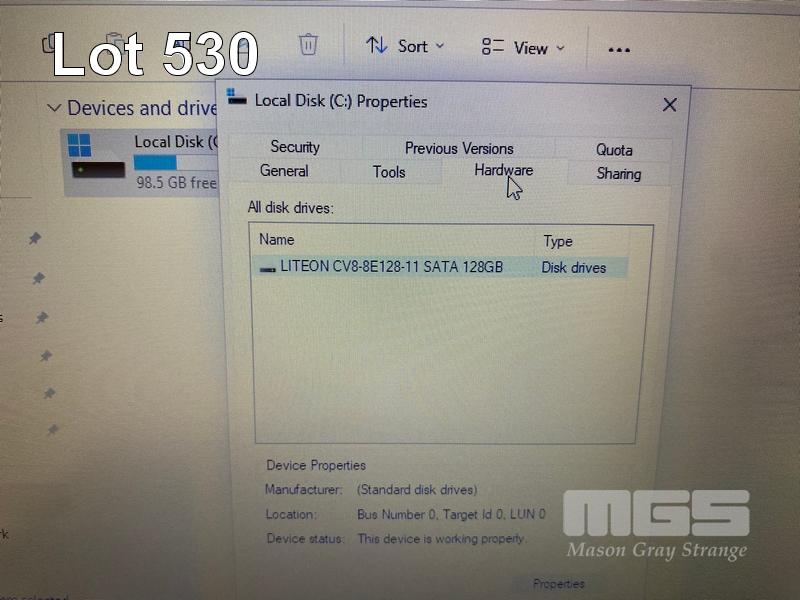
Task: Open the View dropdown menu
Action: pyautogui.click(x=525, y=47)
